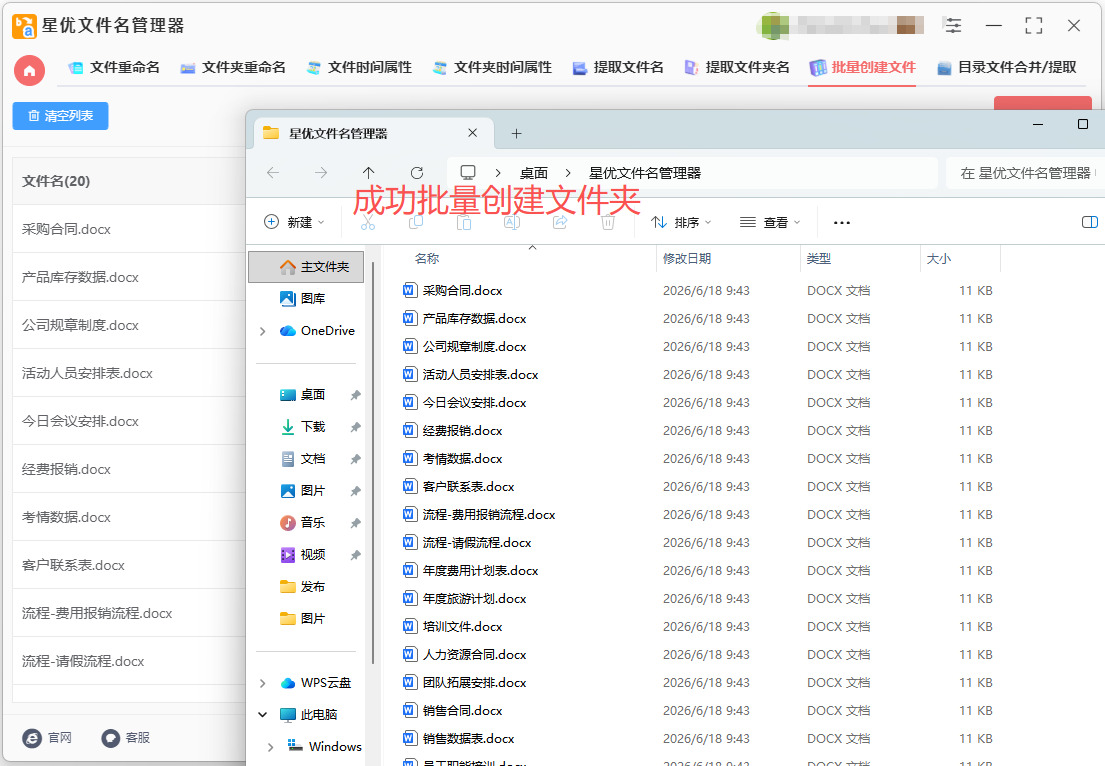The image size is (1105, 766).
Task: Click the Cut scissors icon
Action: (x=368, y=223)
